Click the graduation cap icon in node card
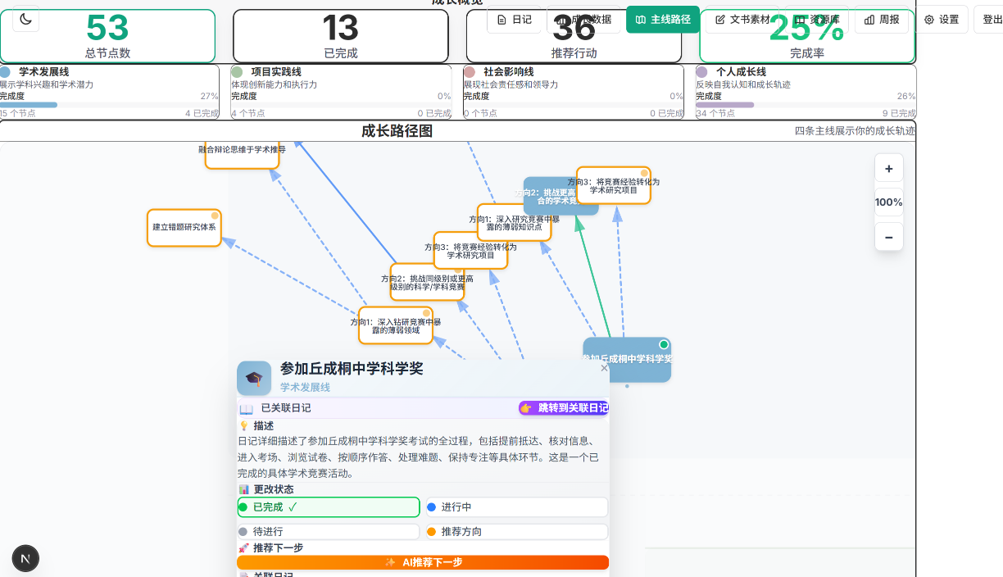Image resolution: width=1003 pixels, height=577 pixels. coord(256,377)
